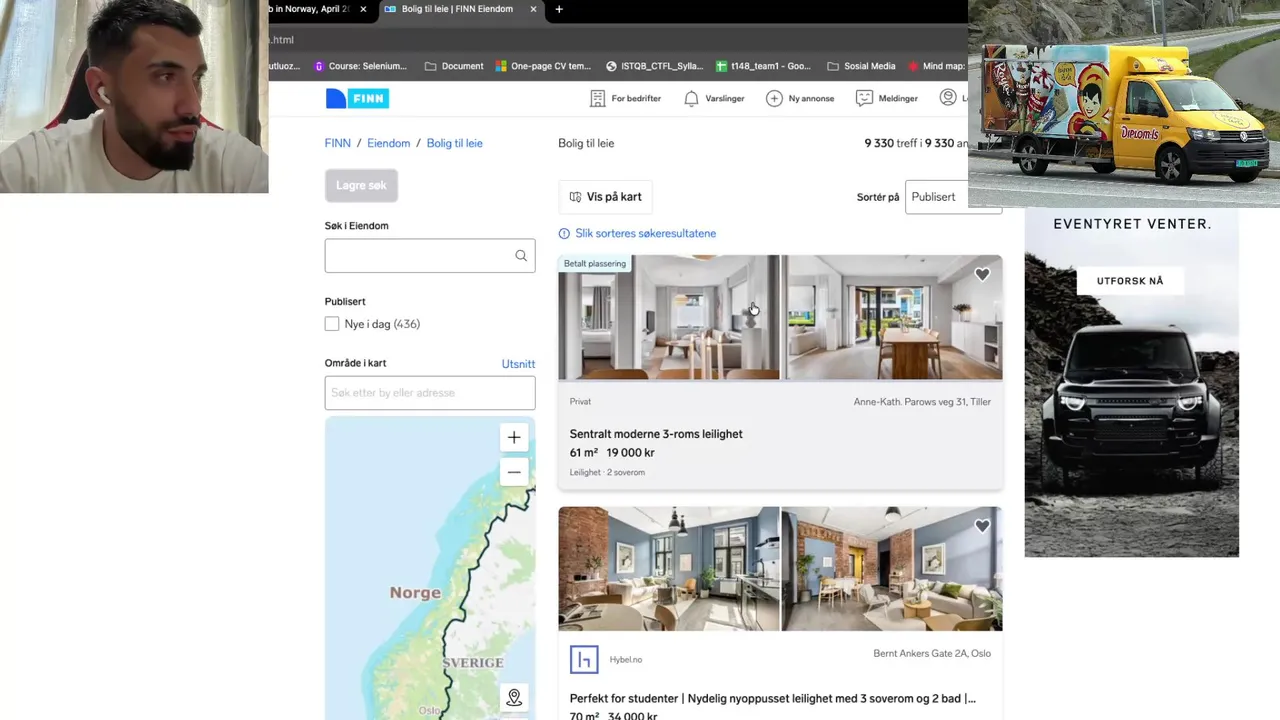
Task: Click the Norge label on map
Action: (415, 593)
